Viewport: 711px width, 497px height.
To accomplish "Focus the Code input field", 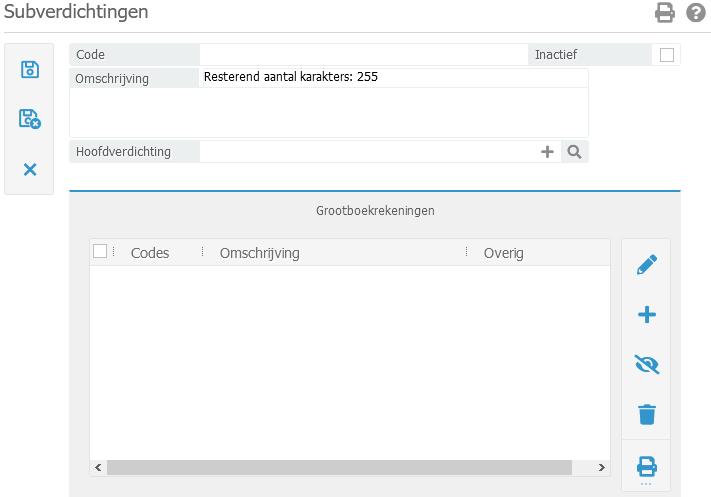I will click(363, 55).
